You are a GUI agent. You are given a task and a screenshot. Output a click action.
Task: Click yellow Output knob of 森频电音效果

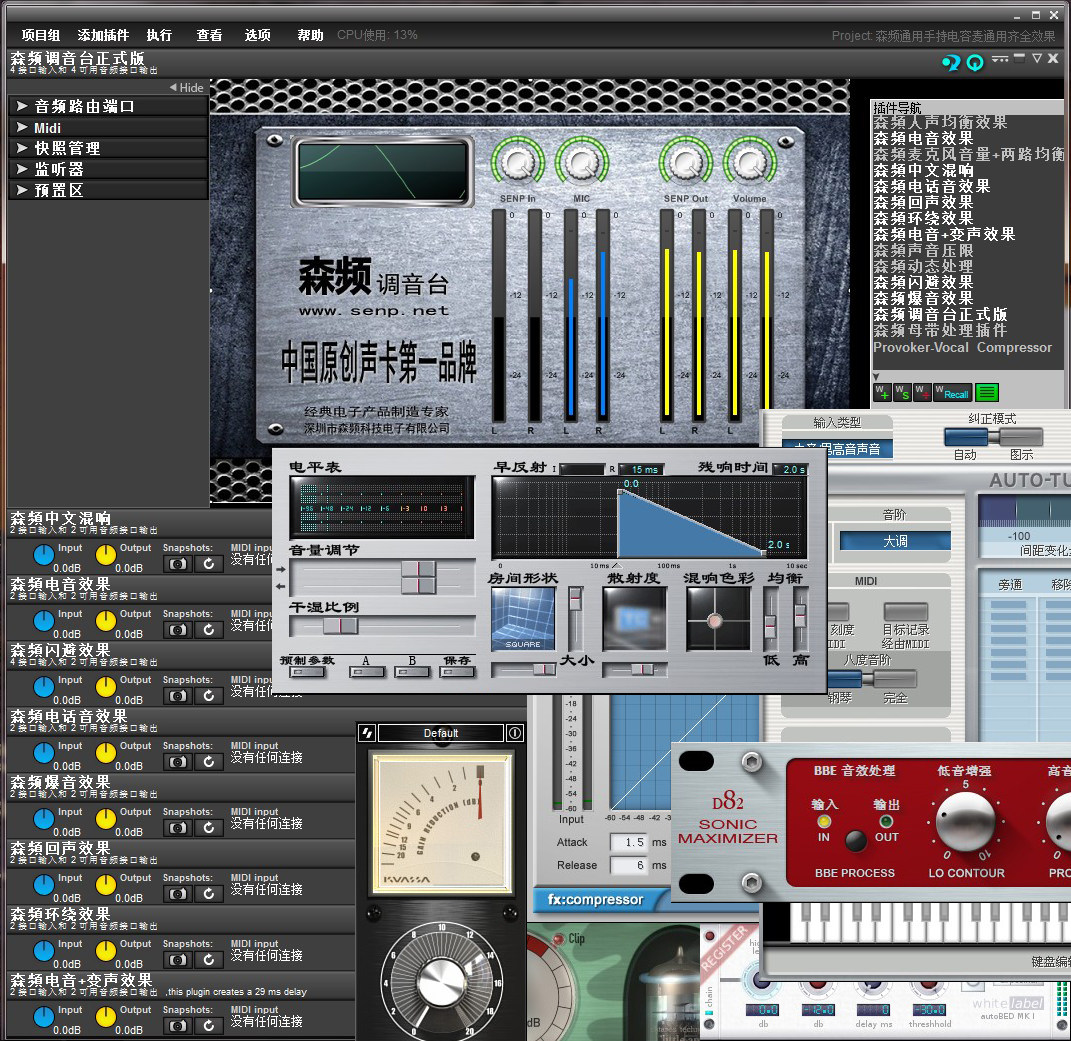pyautogui.click(x=106, y=621)
